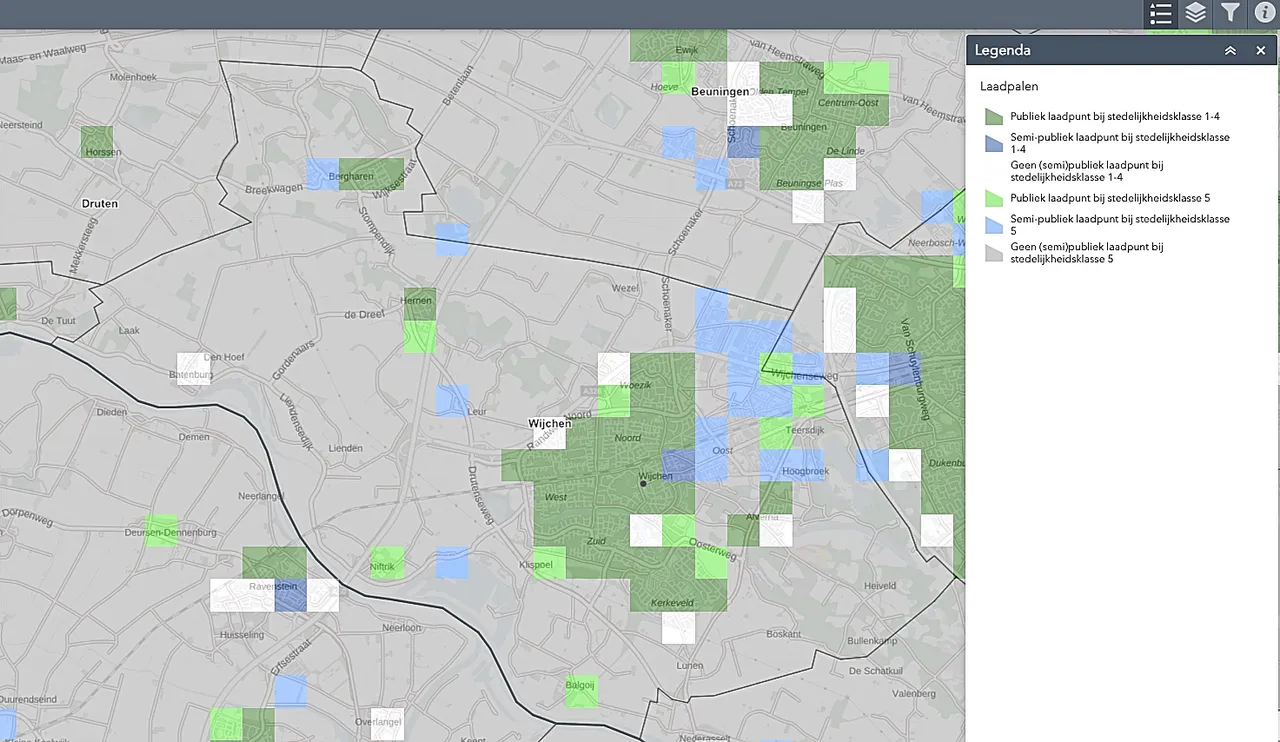This screenshot has height=742, width=1280.
Task: Click the light green Publiek klasse 5 swatch
Action: pyautogui.click(x=993, y=198)
